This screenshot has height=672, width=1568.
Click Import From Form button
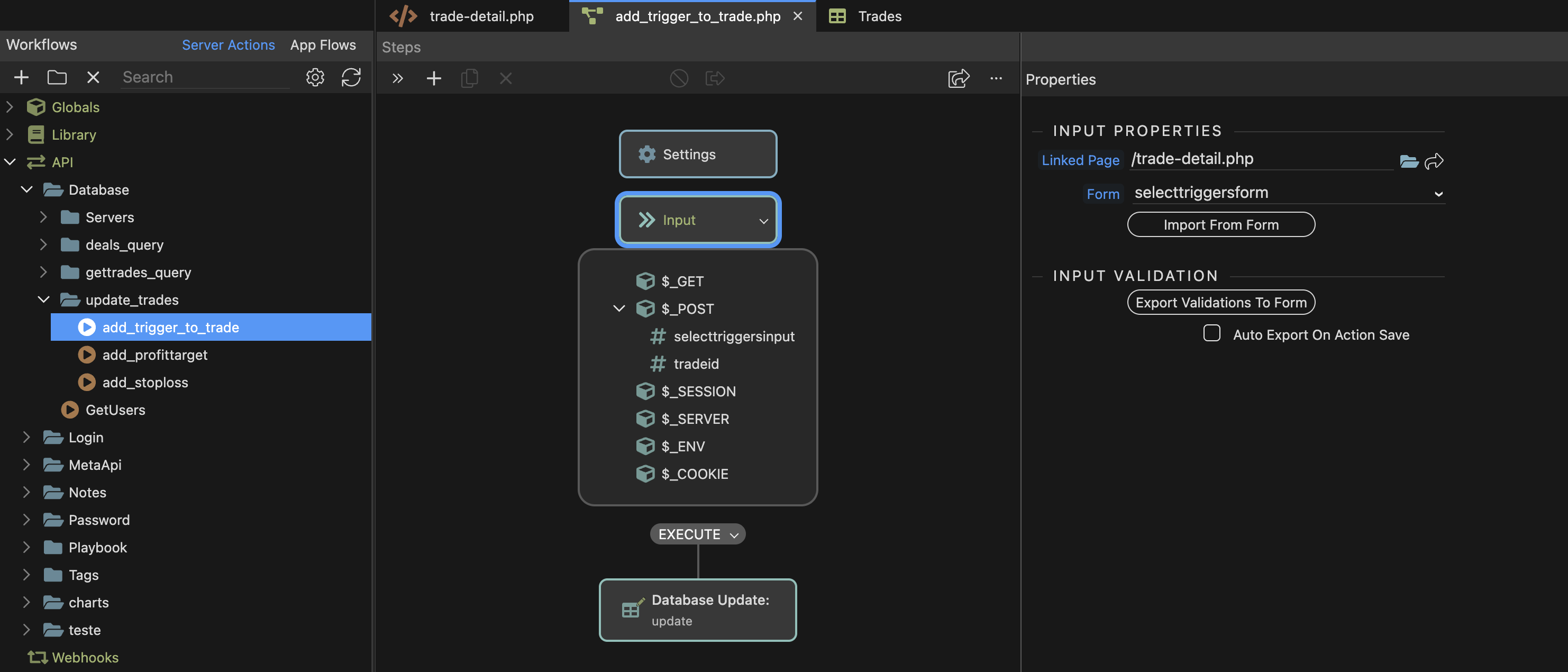(x=1220, y=224)
